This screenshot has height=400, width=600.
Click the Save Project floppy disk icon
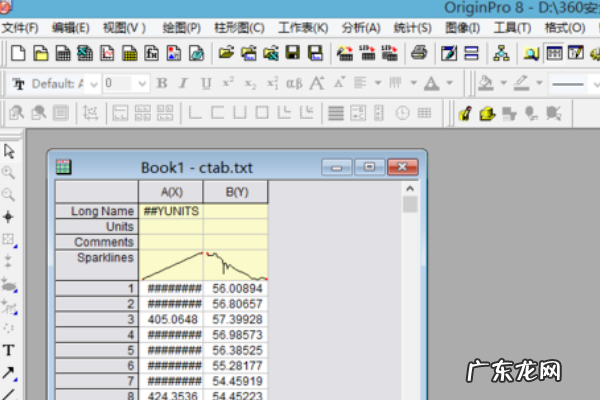coord(294,52)
